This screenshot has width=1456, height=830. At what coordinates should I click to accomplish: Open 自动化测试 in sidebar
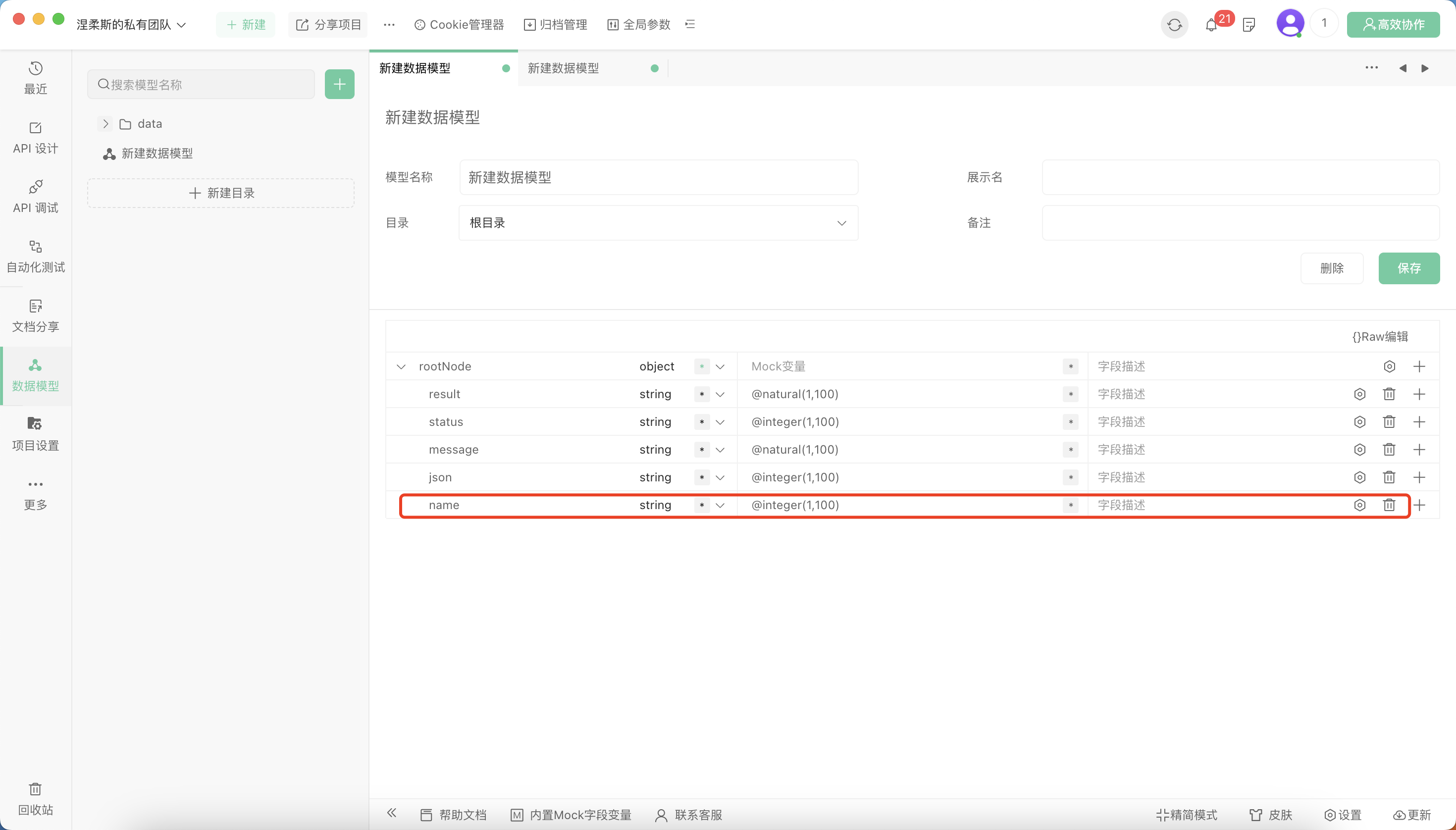pos(35,256)
